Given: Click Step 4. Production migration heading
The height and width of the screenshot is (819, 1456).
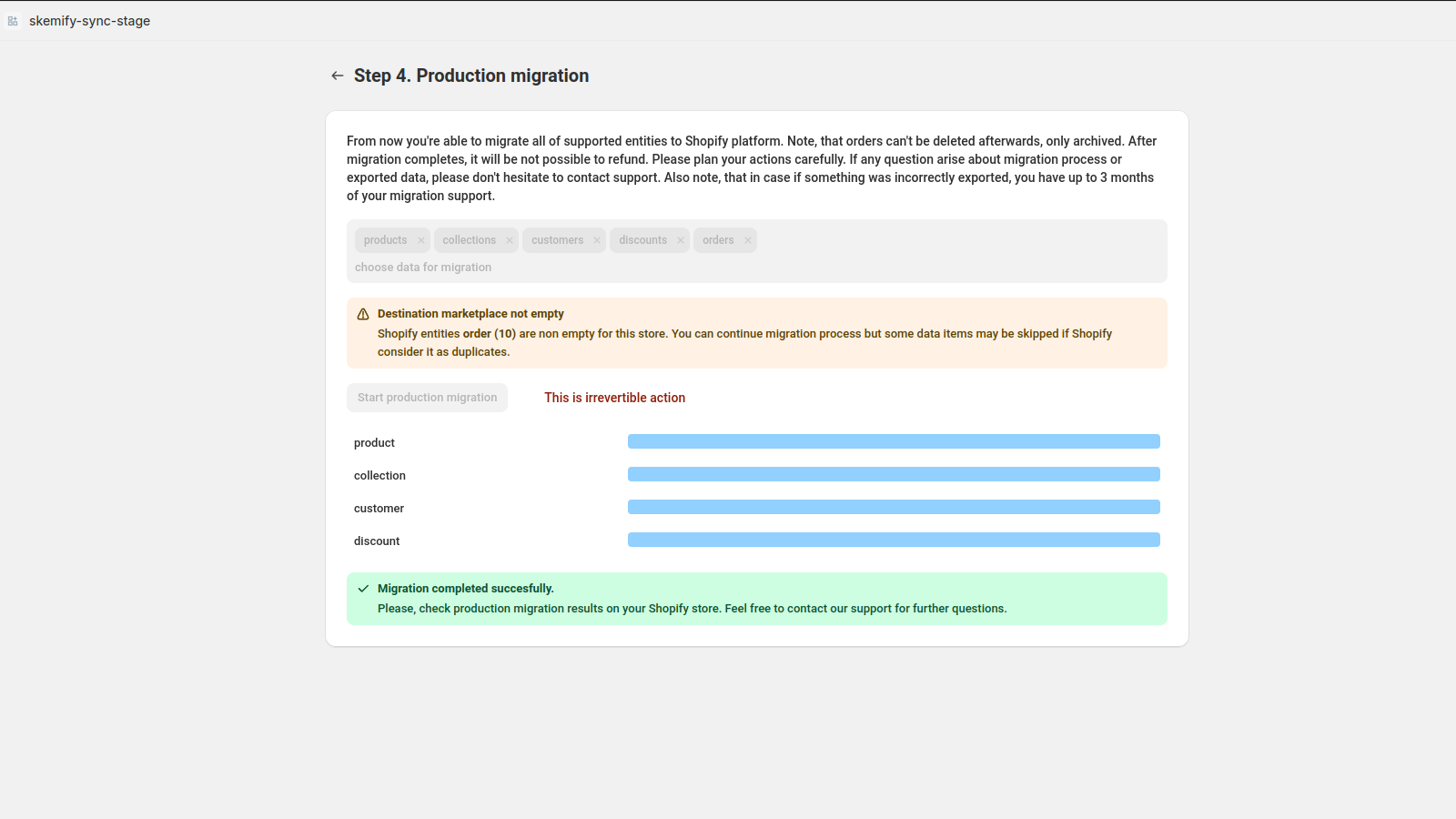Looking at the screenshot, I should 471,76.
